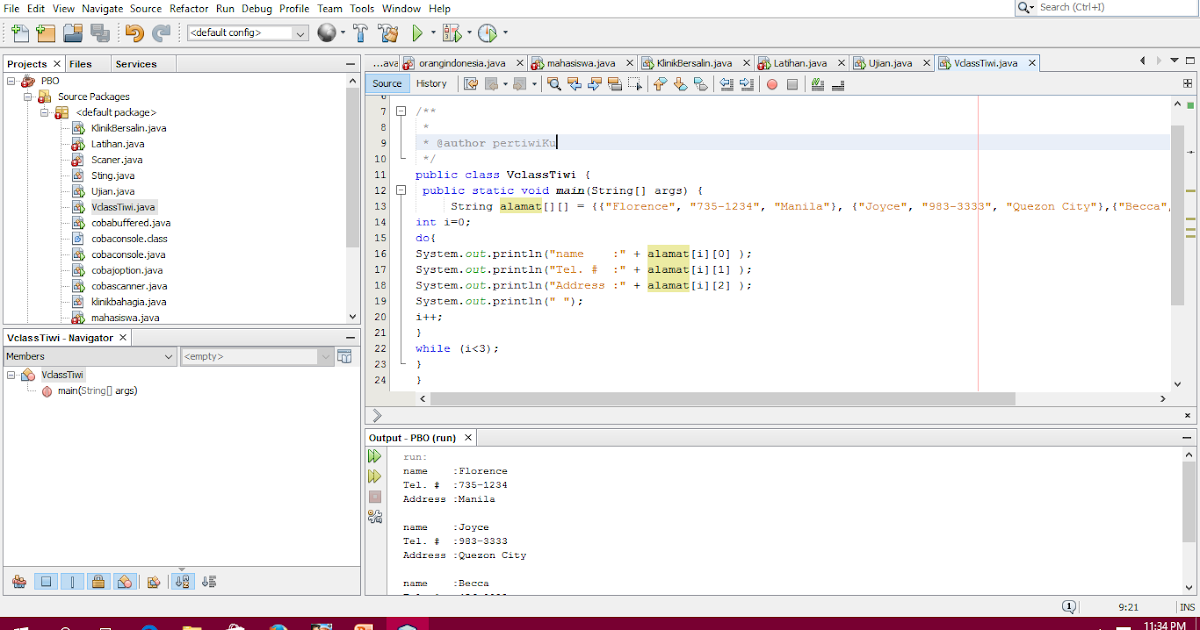The height and width of the screenshot is (630, 1200).
Task: Click the green Run Project icon
Action: click(419, 33)
